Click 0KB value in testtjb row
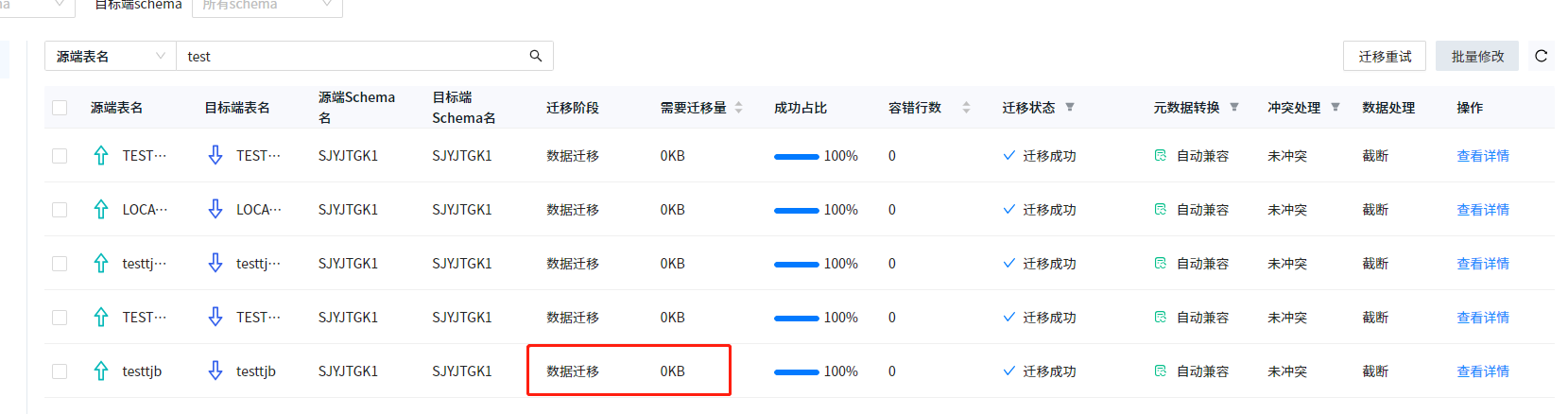The height and width of the screenshot is (414, 1568). coord(673,371)
